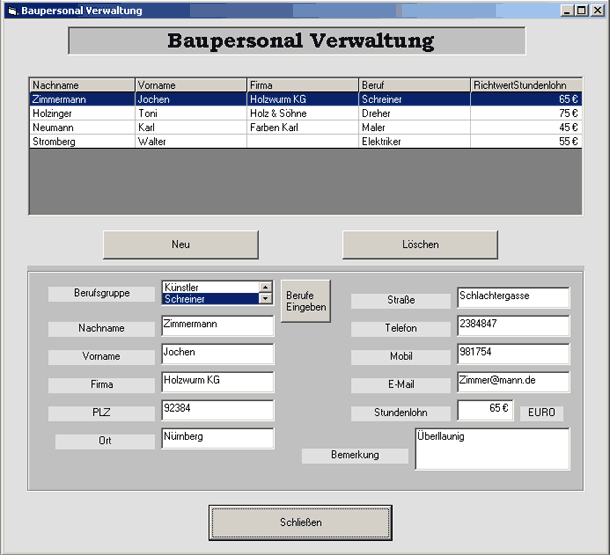Viewport: 610px width, 555px height.
Task: Sort by the Nachname column header
Action: coord(82,86)
